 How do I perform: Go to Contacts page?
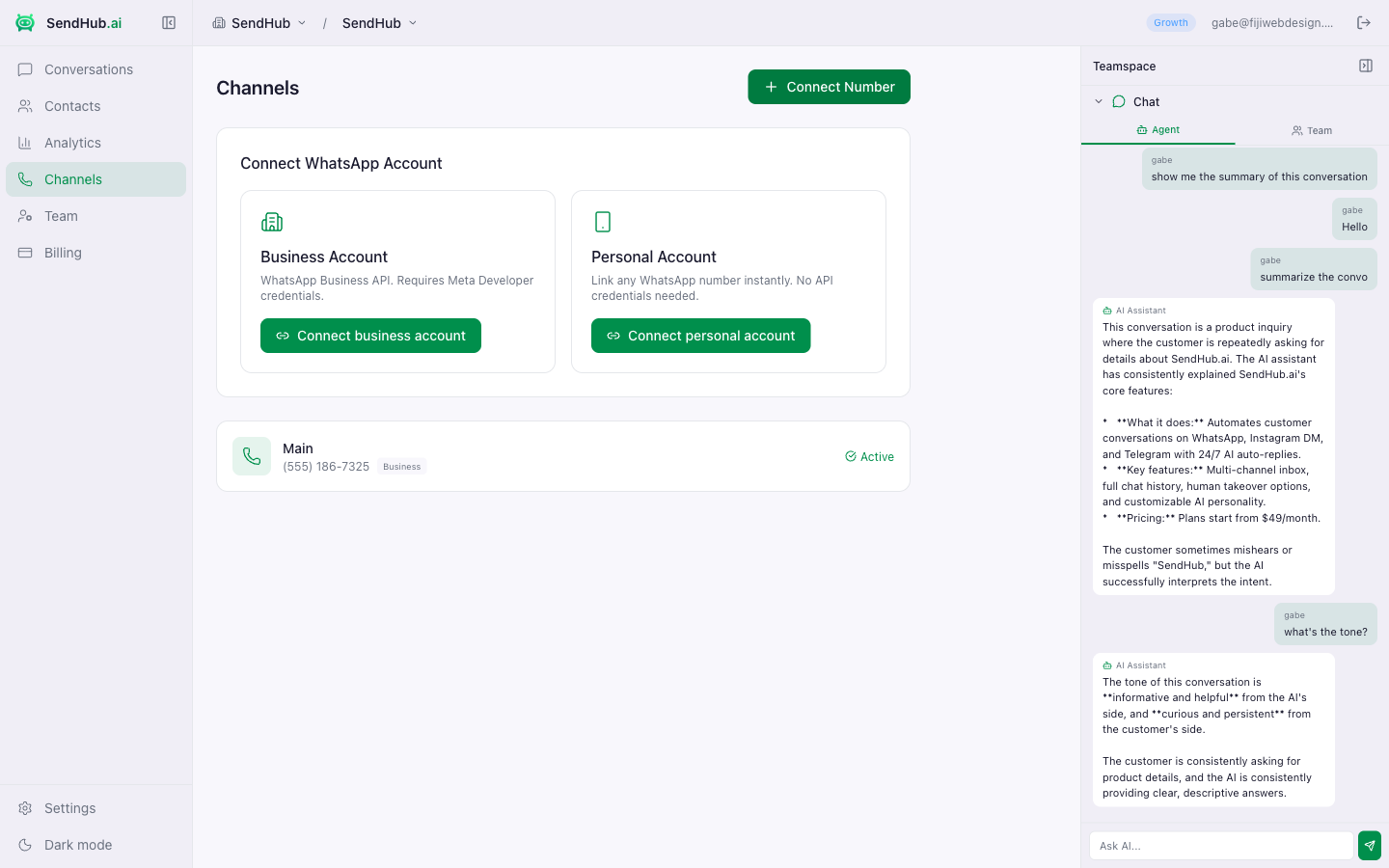coord(95,106)
